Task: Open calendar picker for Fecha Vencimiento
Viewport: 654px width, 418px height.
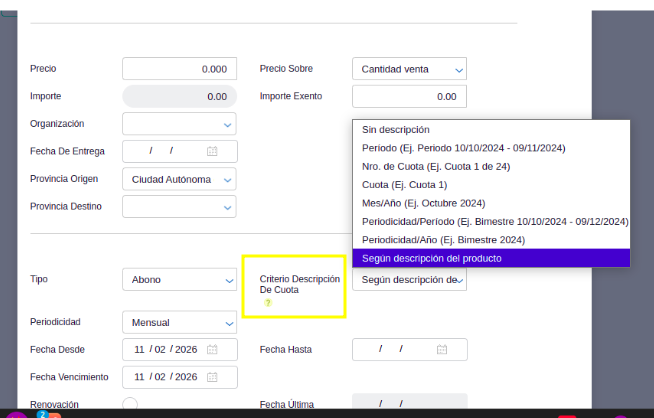Action: [x=212, y=377]
